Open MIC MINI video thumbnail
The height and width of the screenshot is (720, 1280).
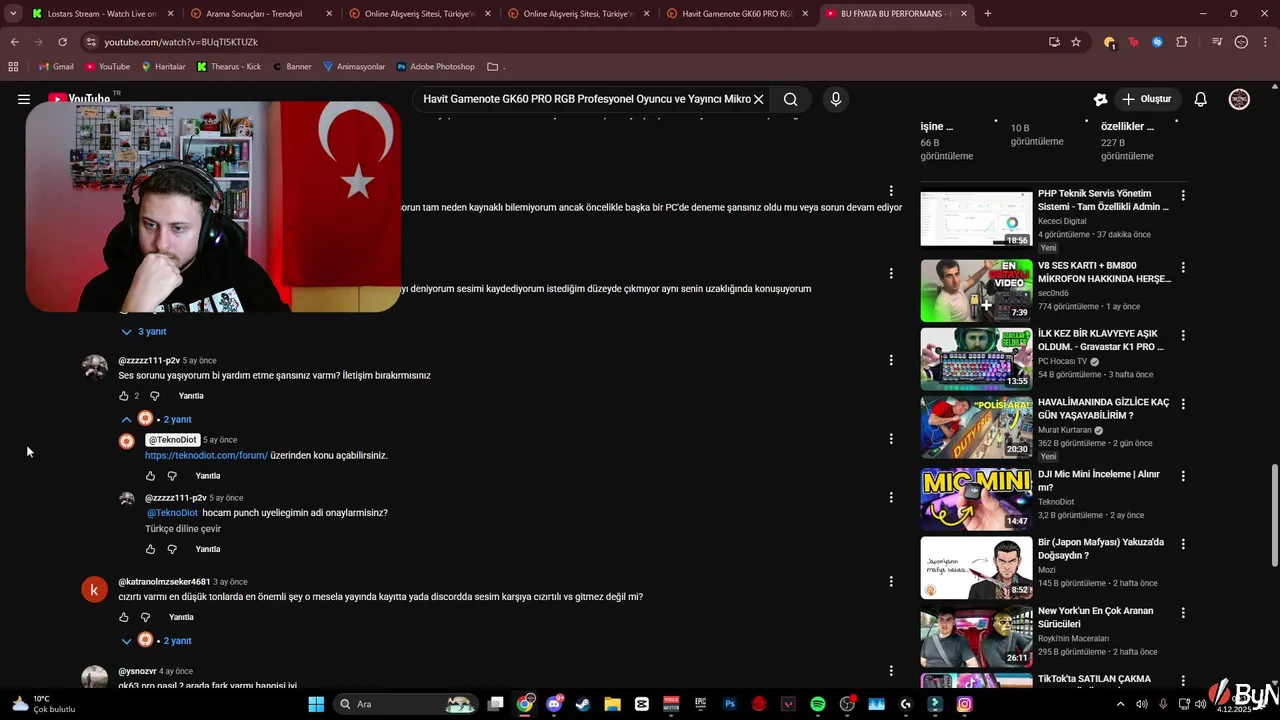tap(976, 498)
